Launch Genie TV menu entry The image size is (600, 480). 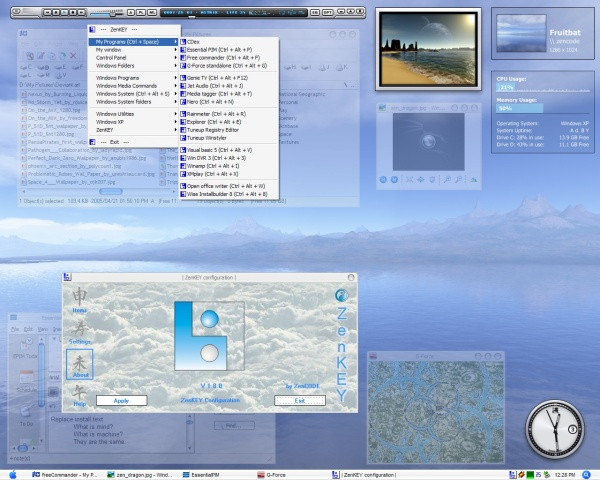228,78
